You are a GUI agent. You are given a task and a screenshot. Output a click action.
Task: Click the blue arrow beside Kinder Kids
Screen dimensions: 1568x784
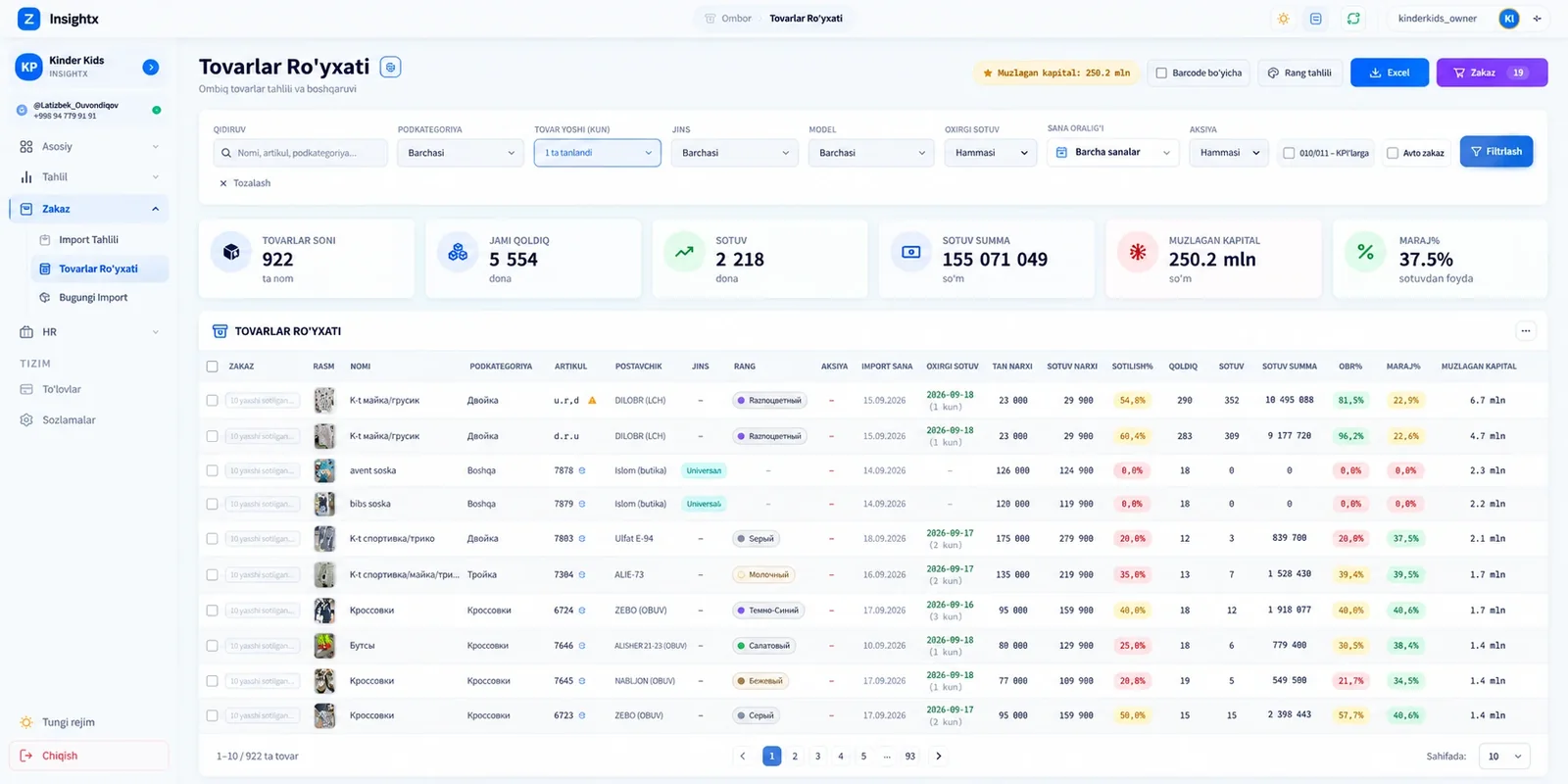click(151, 67)
